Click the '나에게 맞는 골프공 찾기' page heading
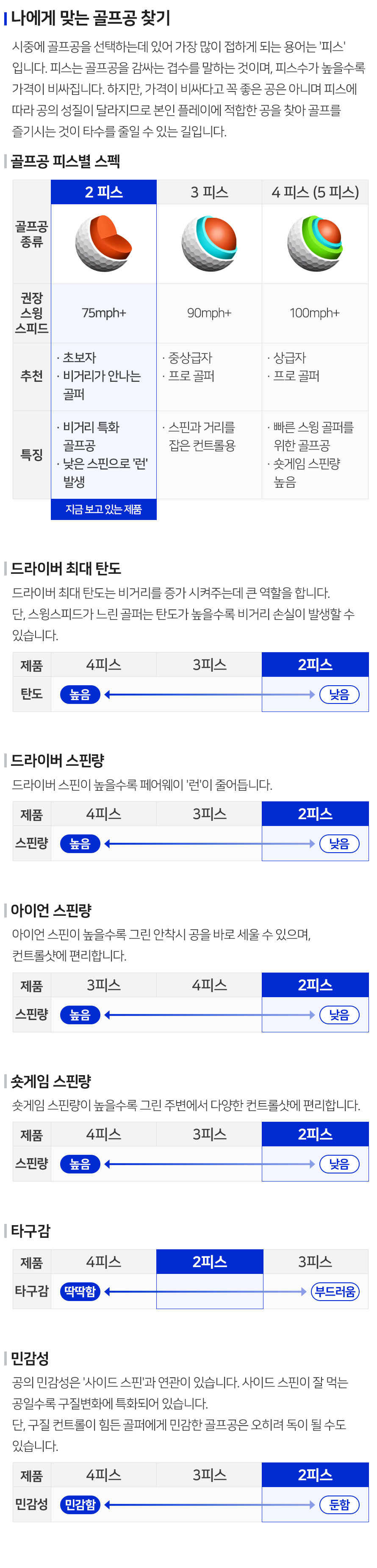 coord(91,18)
